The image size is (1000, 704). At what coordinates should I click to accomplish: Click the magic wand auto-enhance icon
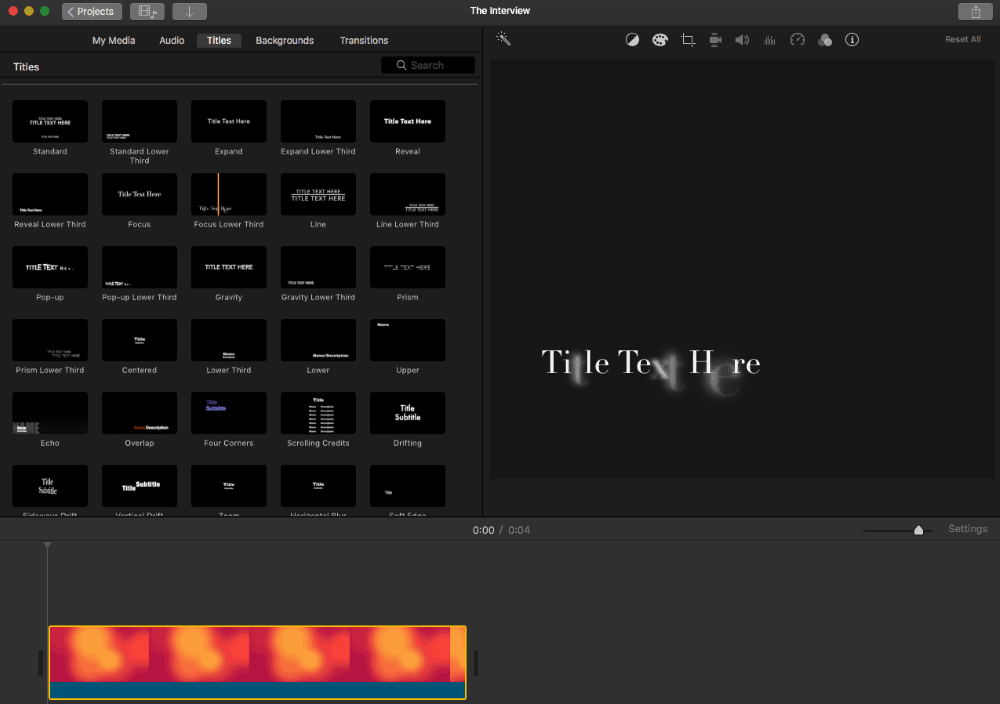pos(503,39)
